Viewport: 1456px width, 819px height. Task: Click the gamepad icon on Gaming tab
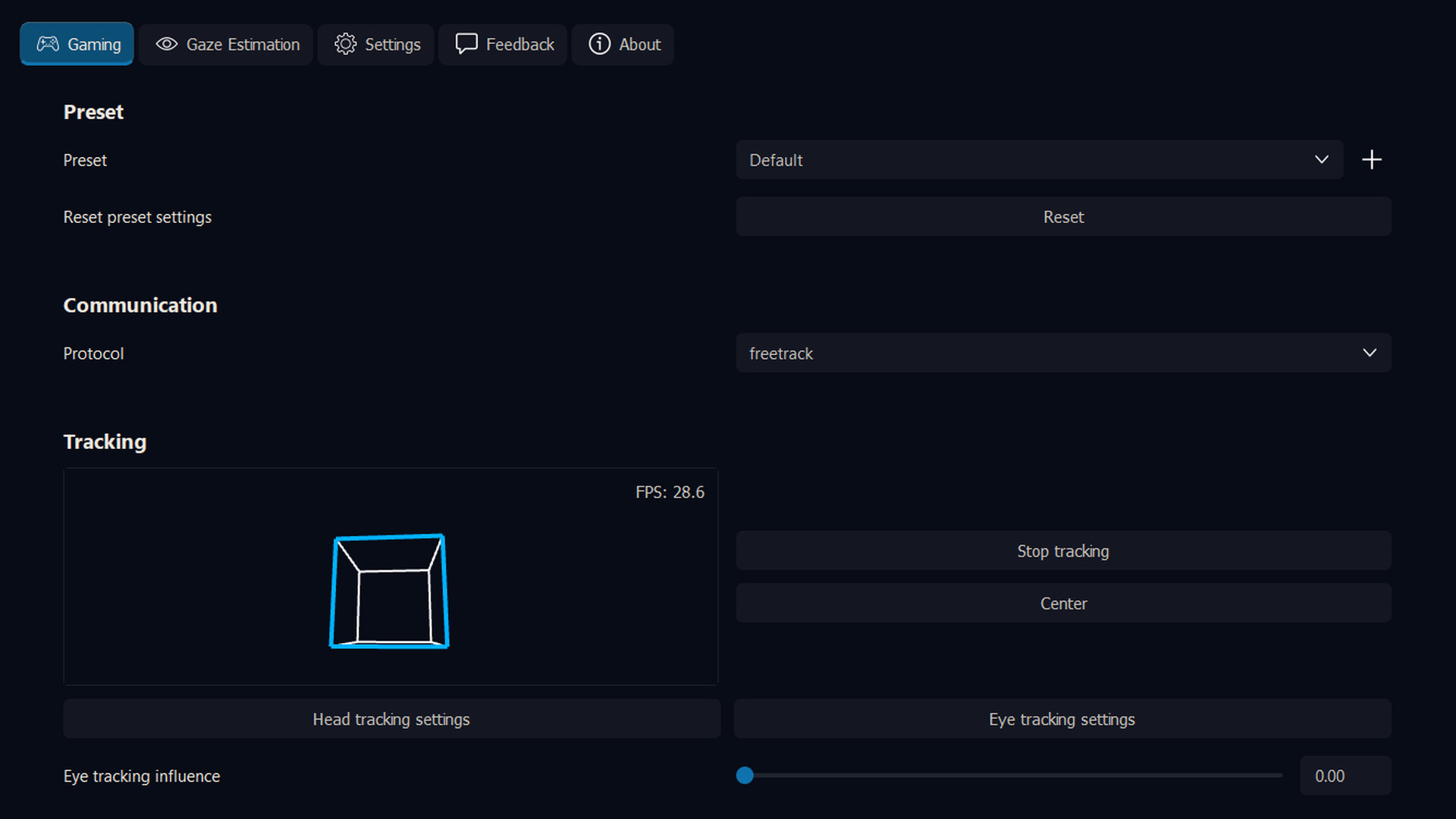pos(48,44)
